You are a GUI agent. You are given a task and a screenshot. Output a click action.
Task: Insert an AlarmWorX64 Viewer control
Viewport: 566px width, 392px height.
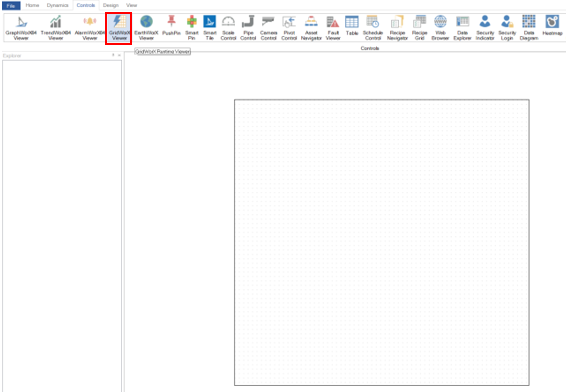(90, 28)
